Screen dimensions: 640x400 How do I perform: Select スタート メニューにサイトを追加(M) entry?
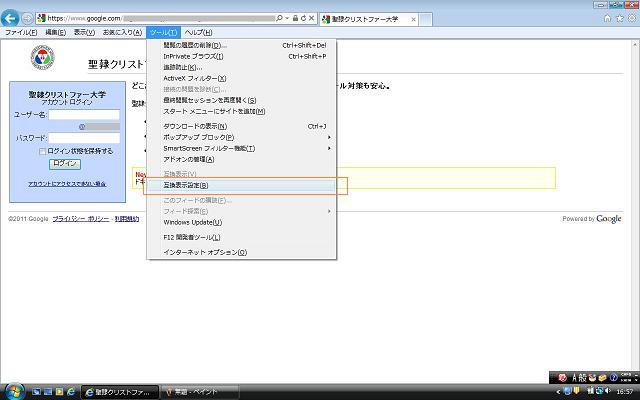pos(242,111)
